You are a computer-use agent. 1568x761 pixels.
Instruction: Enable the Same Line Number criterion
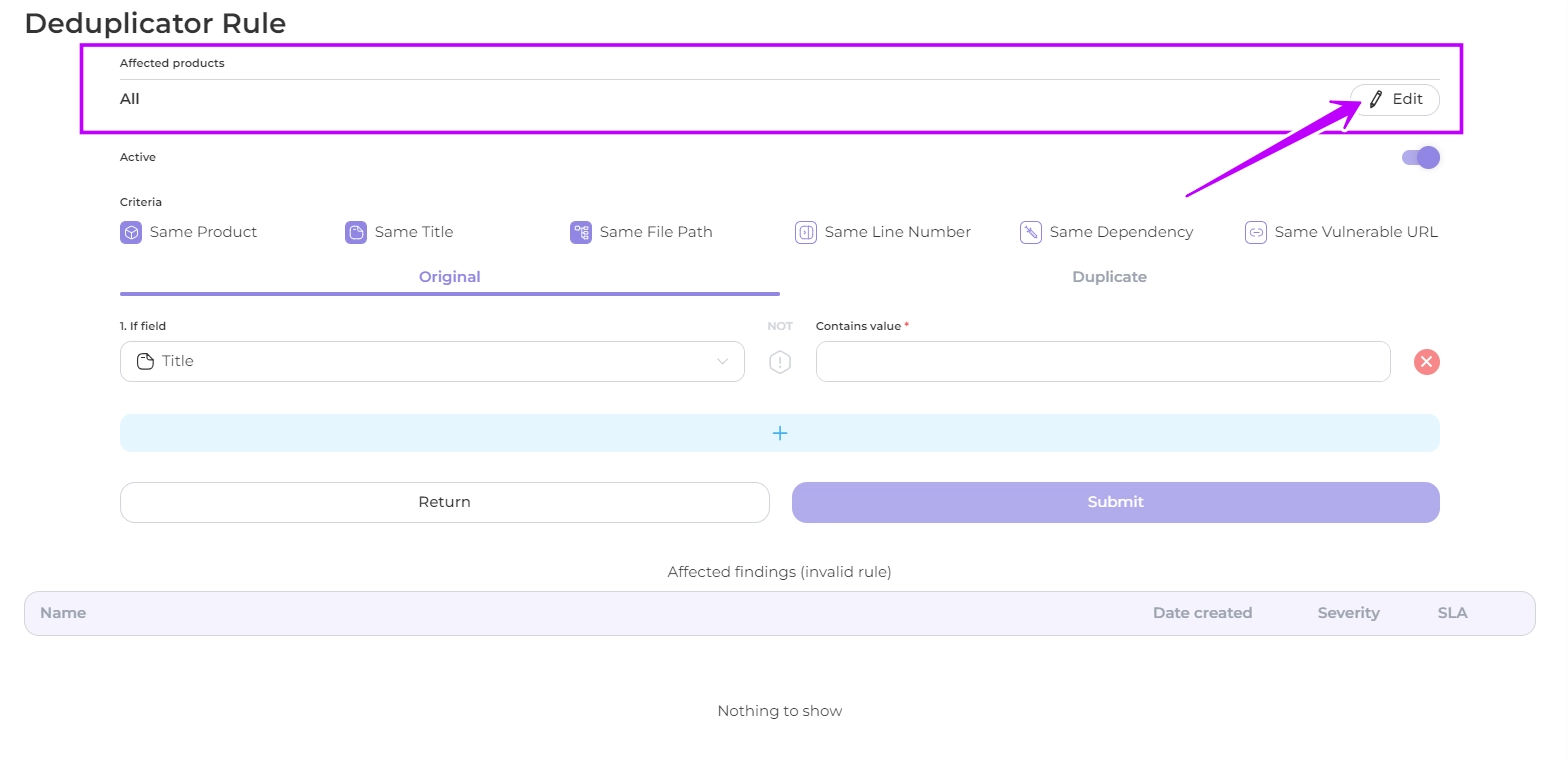click(806, 232)
